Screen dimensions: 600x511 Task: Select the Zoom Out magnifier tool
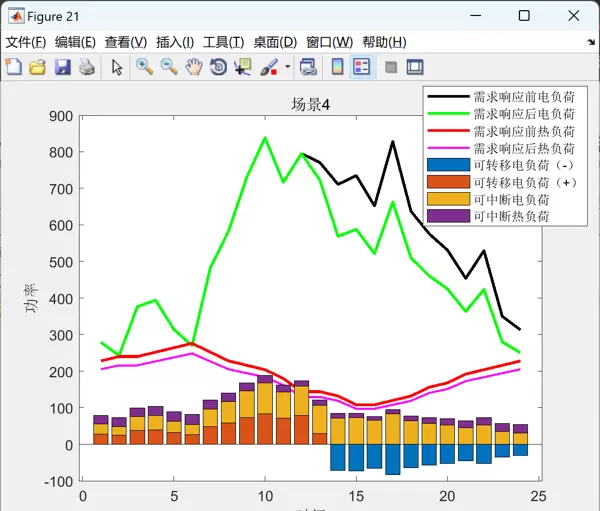pos(169,67)
